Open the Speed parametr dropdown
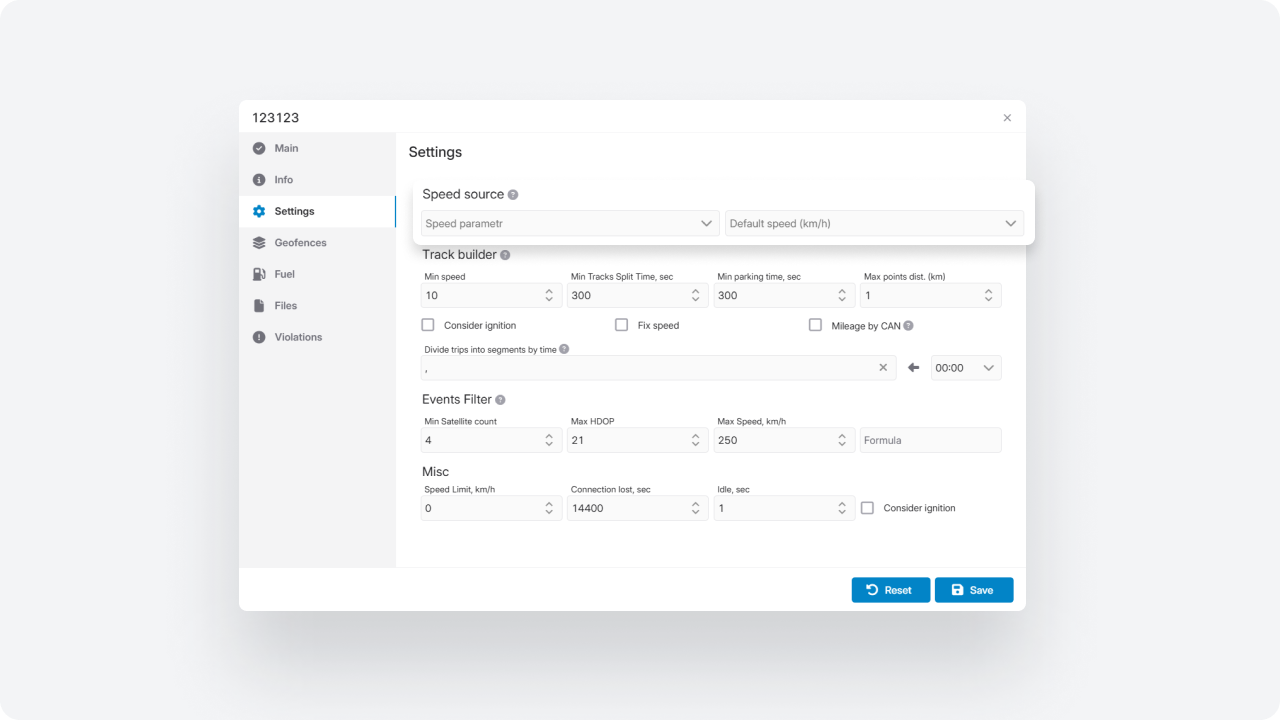The height and width of the screenshot is (720, 1280). click(x=569, y=224)
